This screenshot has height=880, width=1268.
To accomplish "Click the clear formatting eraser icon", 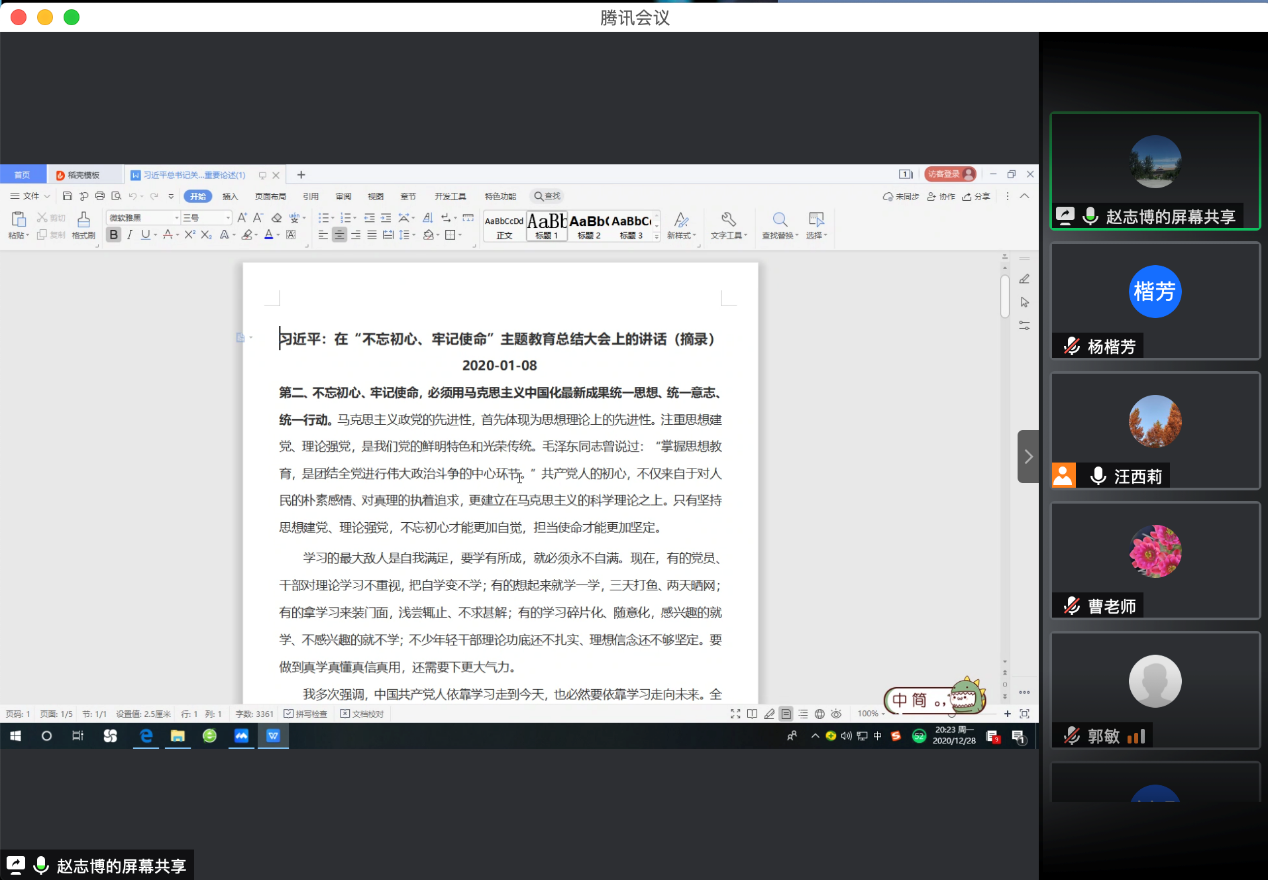I will [276, 217].
